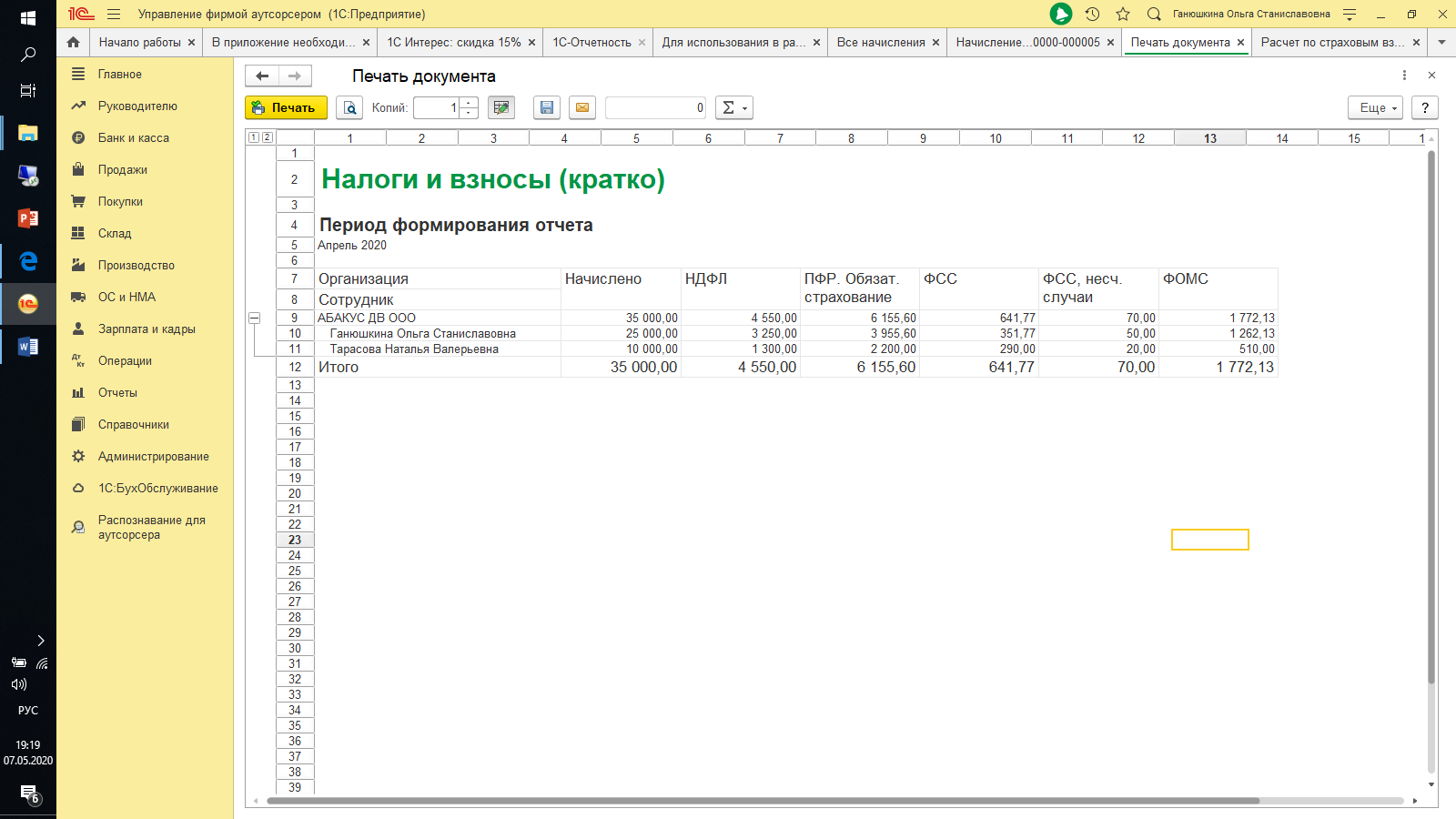The image size is (1456, 819).
Task: Click the search magnifier in title bar
Action: 1154,14
